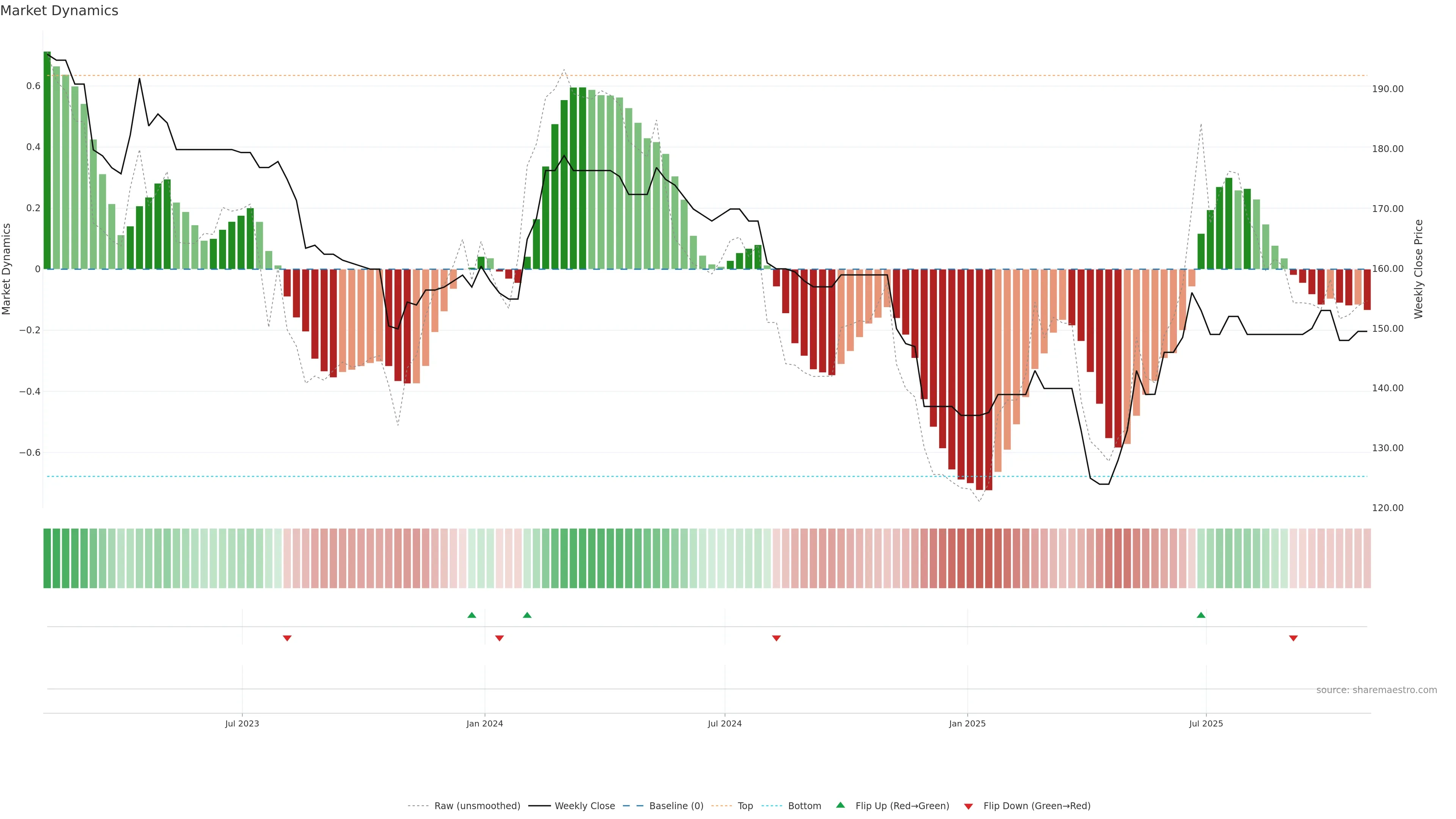Click the Weekly Close Price axis title
The height and width of the screenshot is (819, 1456).
point(1418,269)
